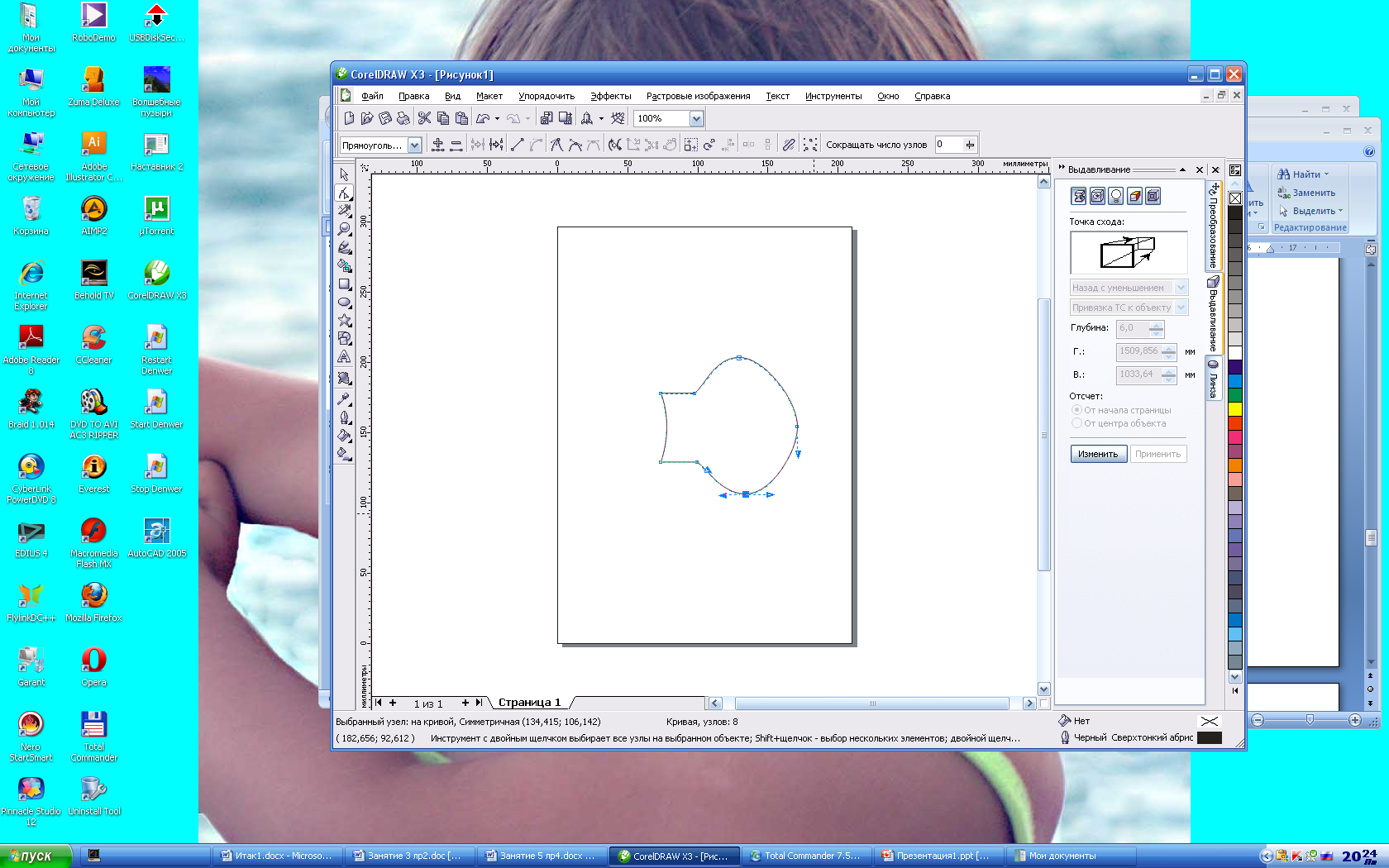Click the Elastic mode icon
1389x868 pixels.
[x=789, y=145]
